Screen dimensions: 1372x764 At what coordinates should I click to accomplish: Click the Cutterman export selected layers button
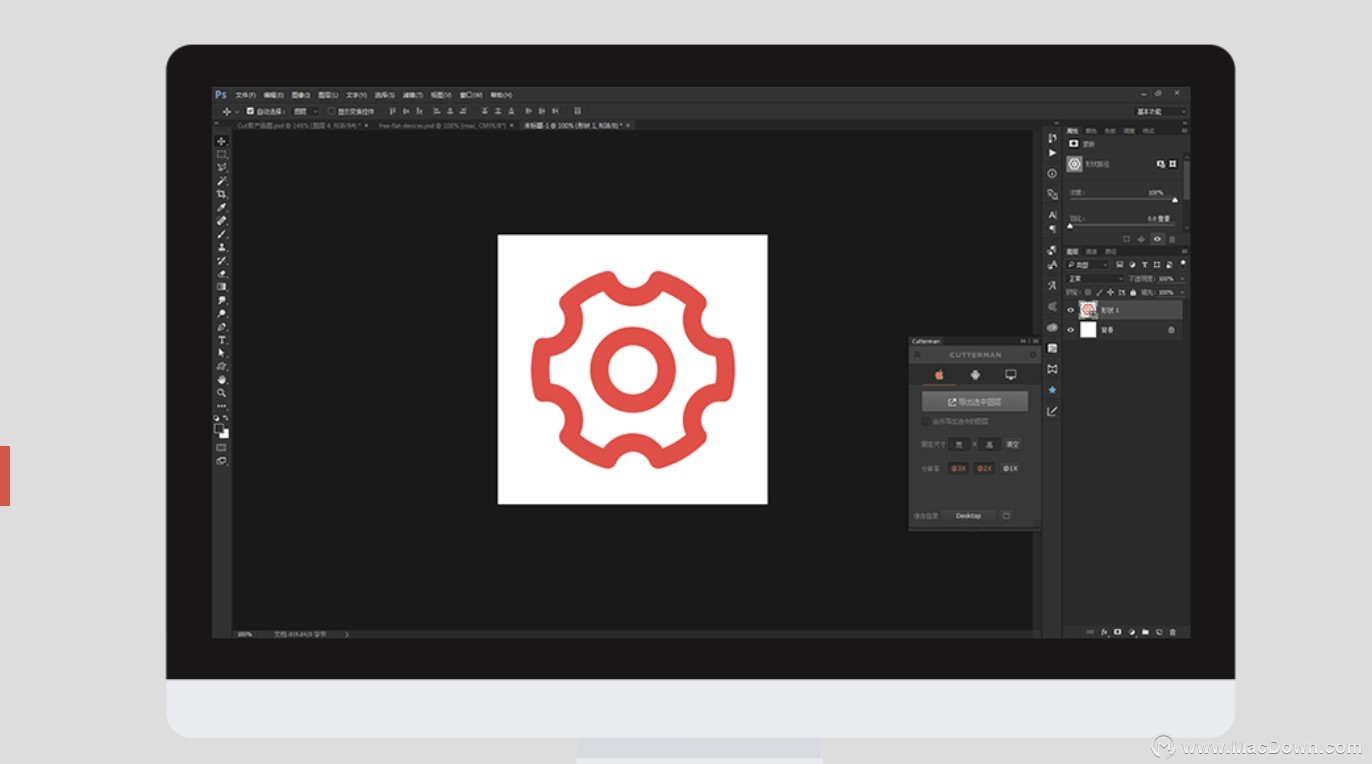point(975,402)
